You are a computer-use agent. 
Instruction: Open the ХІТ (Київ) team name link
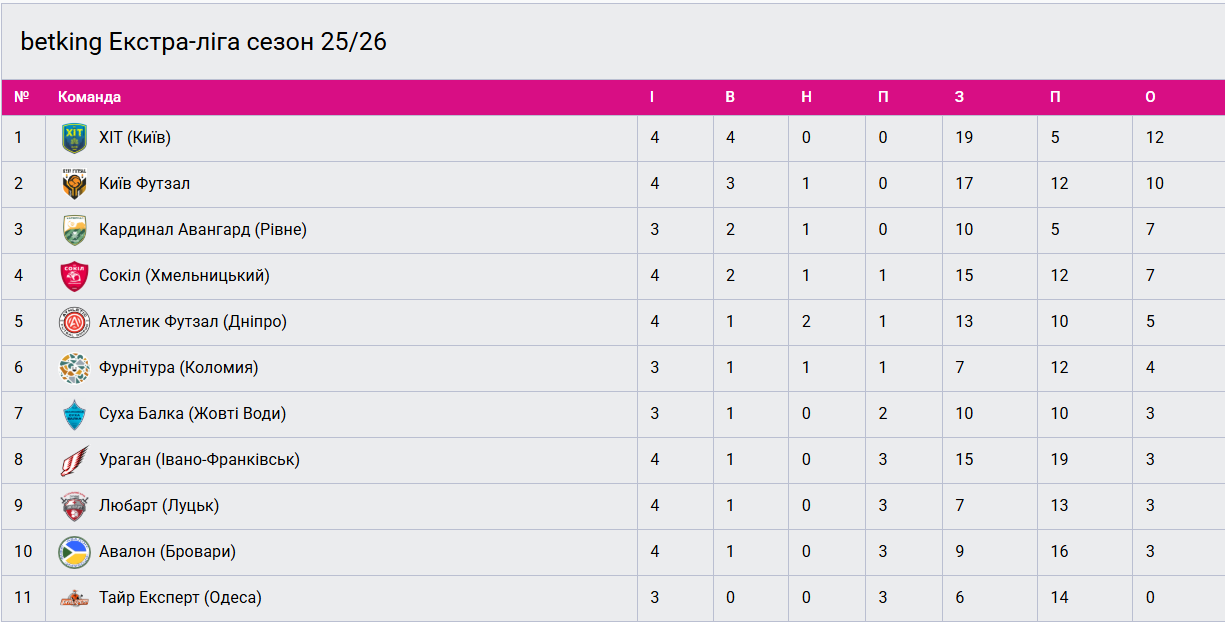(x=135, y=138)
